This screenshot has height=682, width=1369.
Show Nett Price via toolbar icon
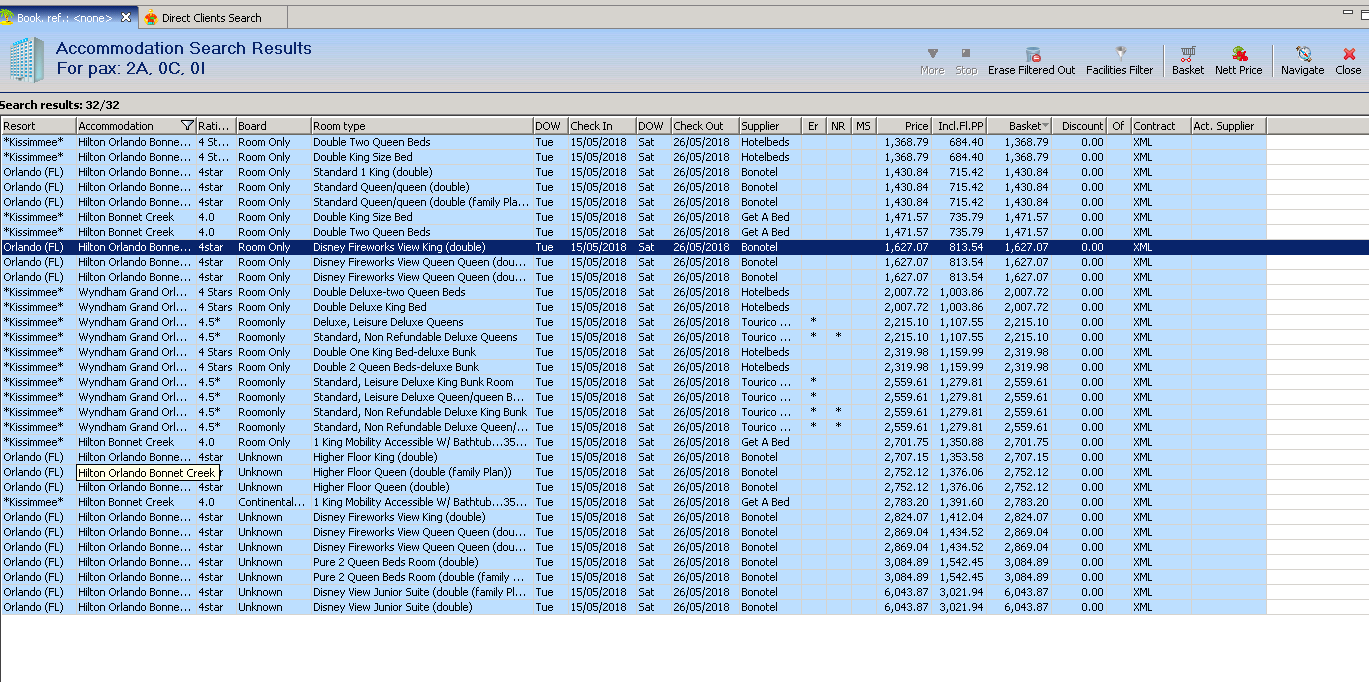tap(1239, 54)
